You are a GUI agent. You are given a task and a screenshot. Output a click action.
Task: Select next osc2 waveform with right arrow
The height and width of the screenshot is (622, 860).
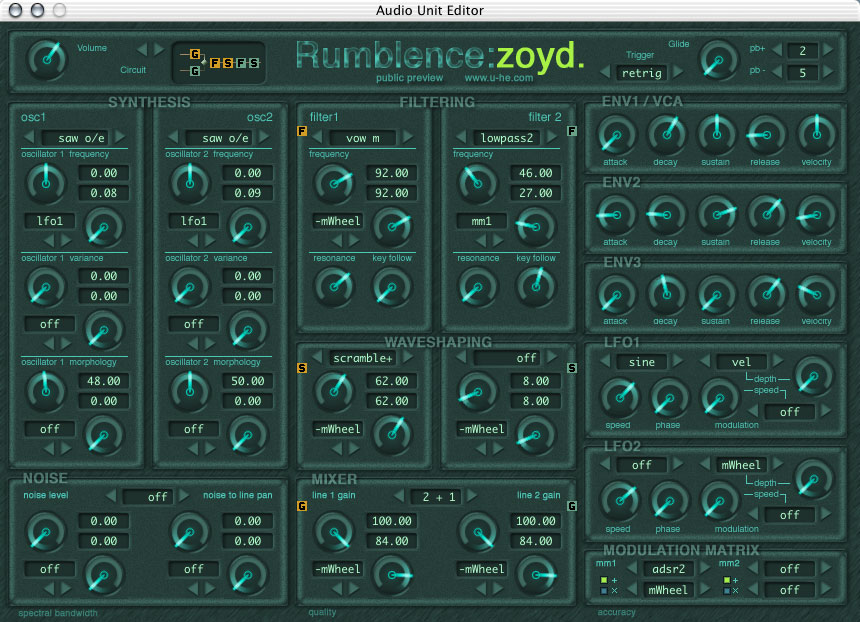tap(264, 137)
